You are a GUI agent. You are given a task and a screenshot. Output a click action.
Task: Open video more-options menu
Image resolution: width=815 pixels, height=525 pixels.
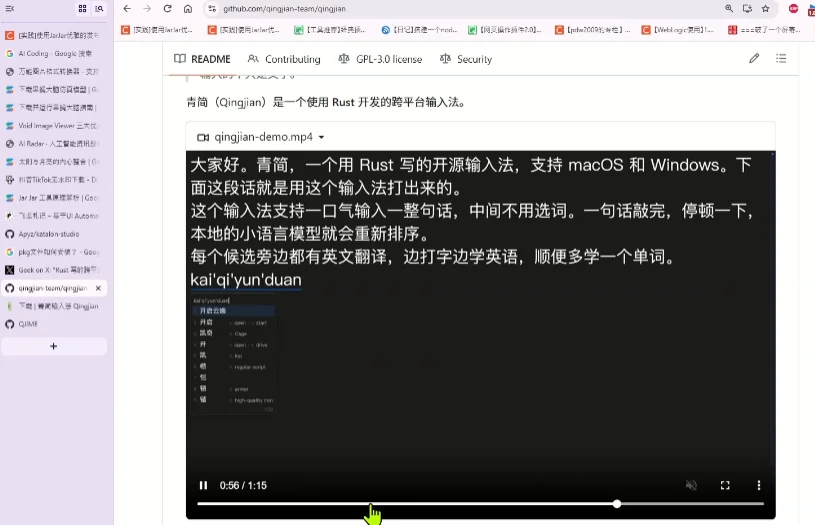(x=759, y=485)
